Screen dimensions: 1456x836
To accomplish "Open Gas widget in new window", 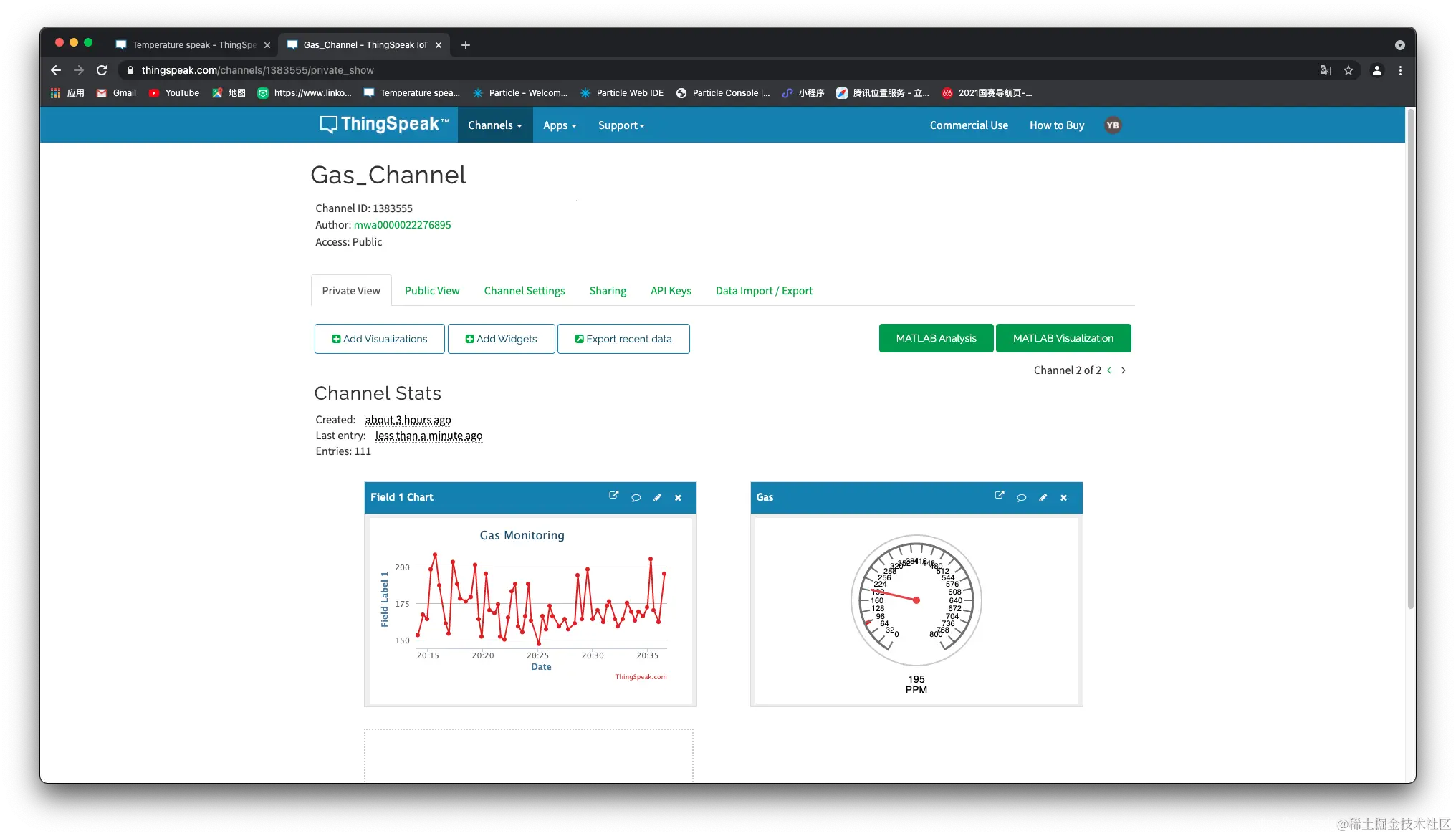I will [x=1000, y=496].
